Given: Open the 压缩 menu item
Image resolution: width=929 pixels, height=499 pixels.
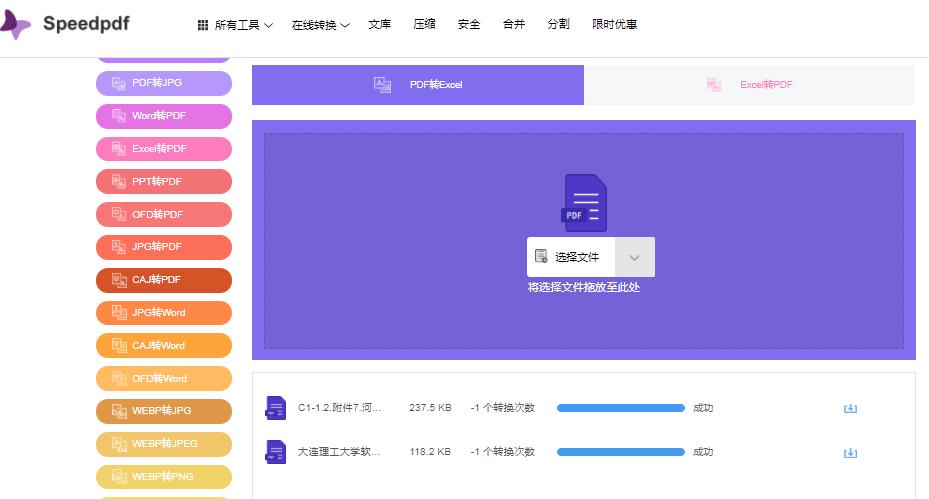Looking at the screenshot, I should click(x=424, y=24).
